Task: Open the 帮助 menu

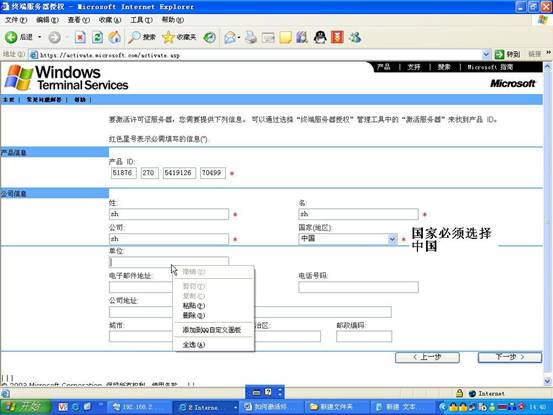Action: [172, 20]
